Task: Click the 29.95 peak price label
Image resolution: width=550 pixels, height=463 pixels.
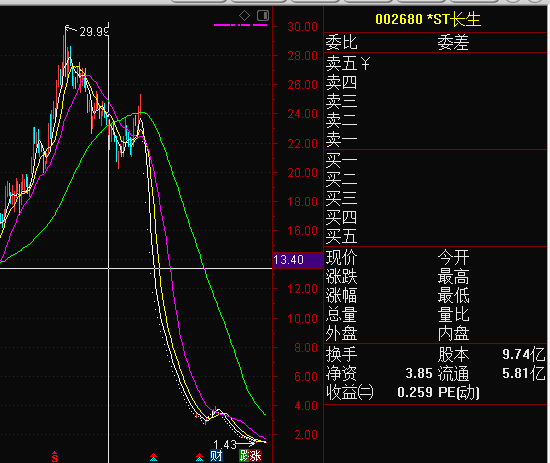Action: [x=94, y=32]
